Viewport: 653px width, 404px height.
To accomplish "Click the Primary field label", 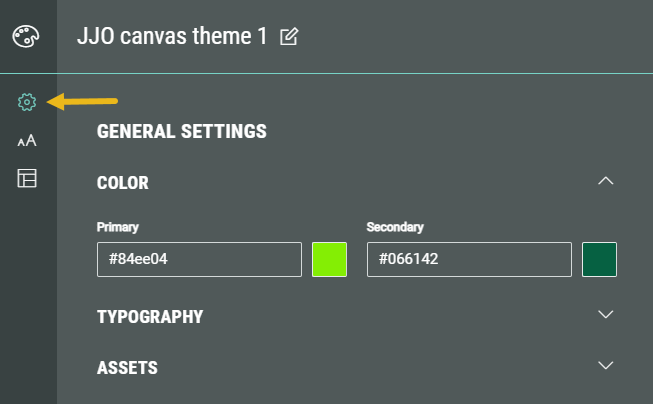I will (117, 227).
